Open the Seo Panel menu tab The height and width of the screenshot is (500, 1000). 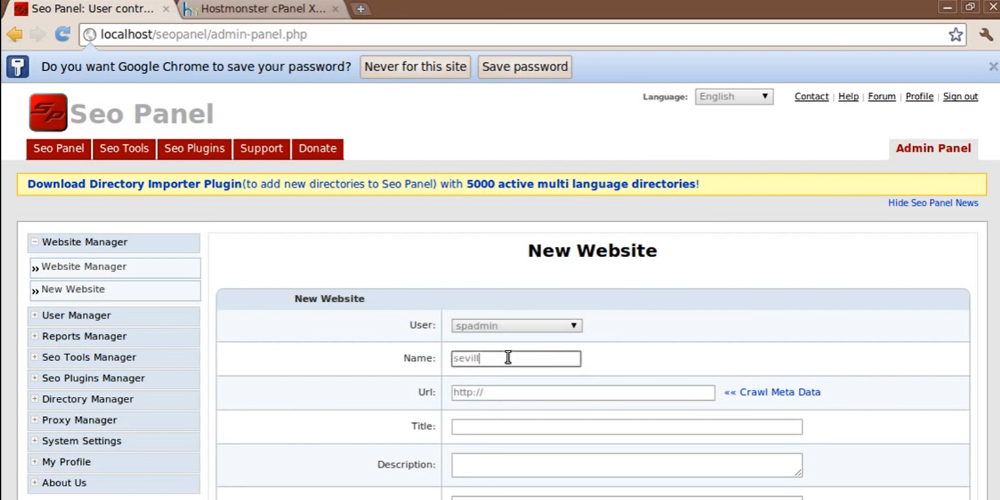(59, 149)
